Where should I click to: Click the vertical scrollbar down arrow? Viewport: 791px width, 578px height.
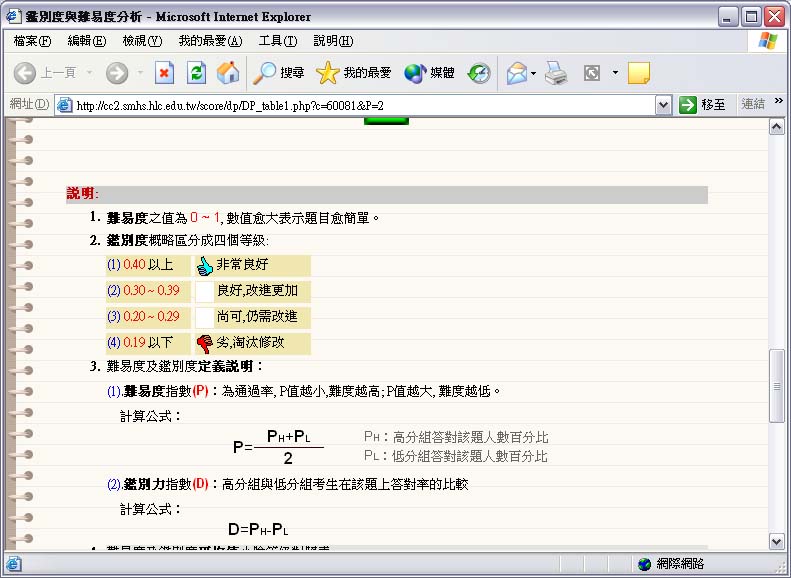[x=776, y=541]
